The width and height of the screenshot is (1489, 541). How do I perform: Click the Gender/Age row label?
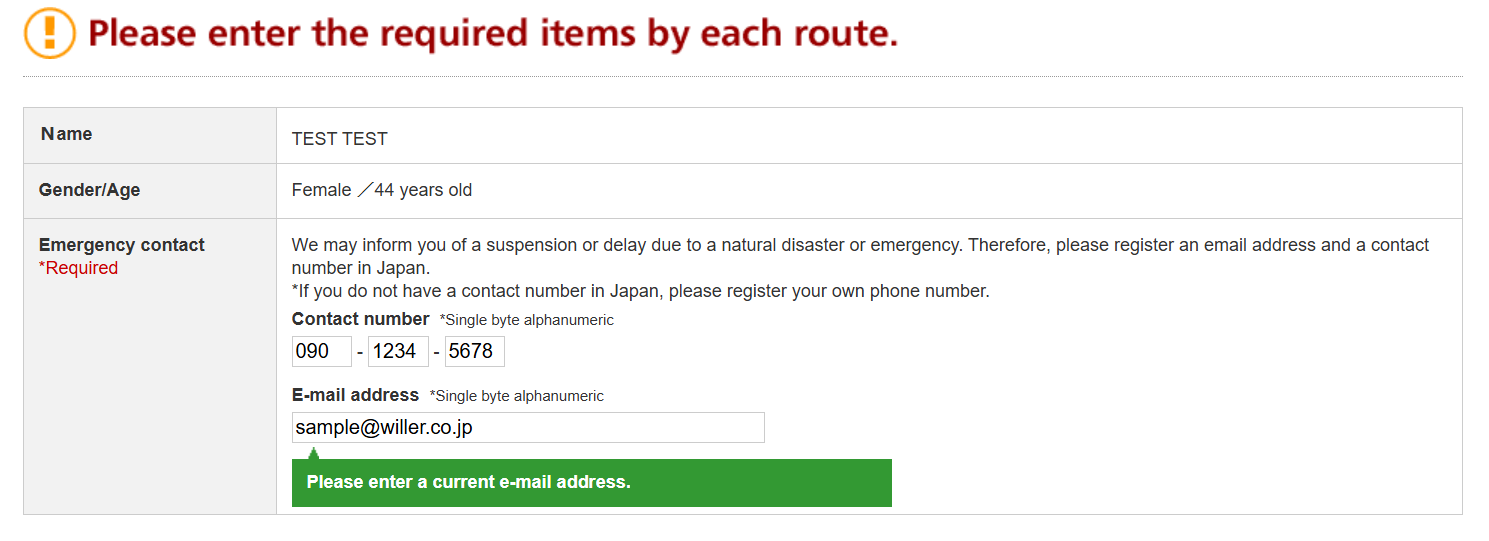(89, 190)
